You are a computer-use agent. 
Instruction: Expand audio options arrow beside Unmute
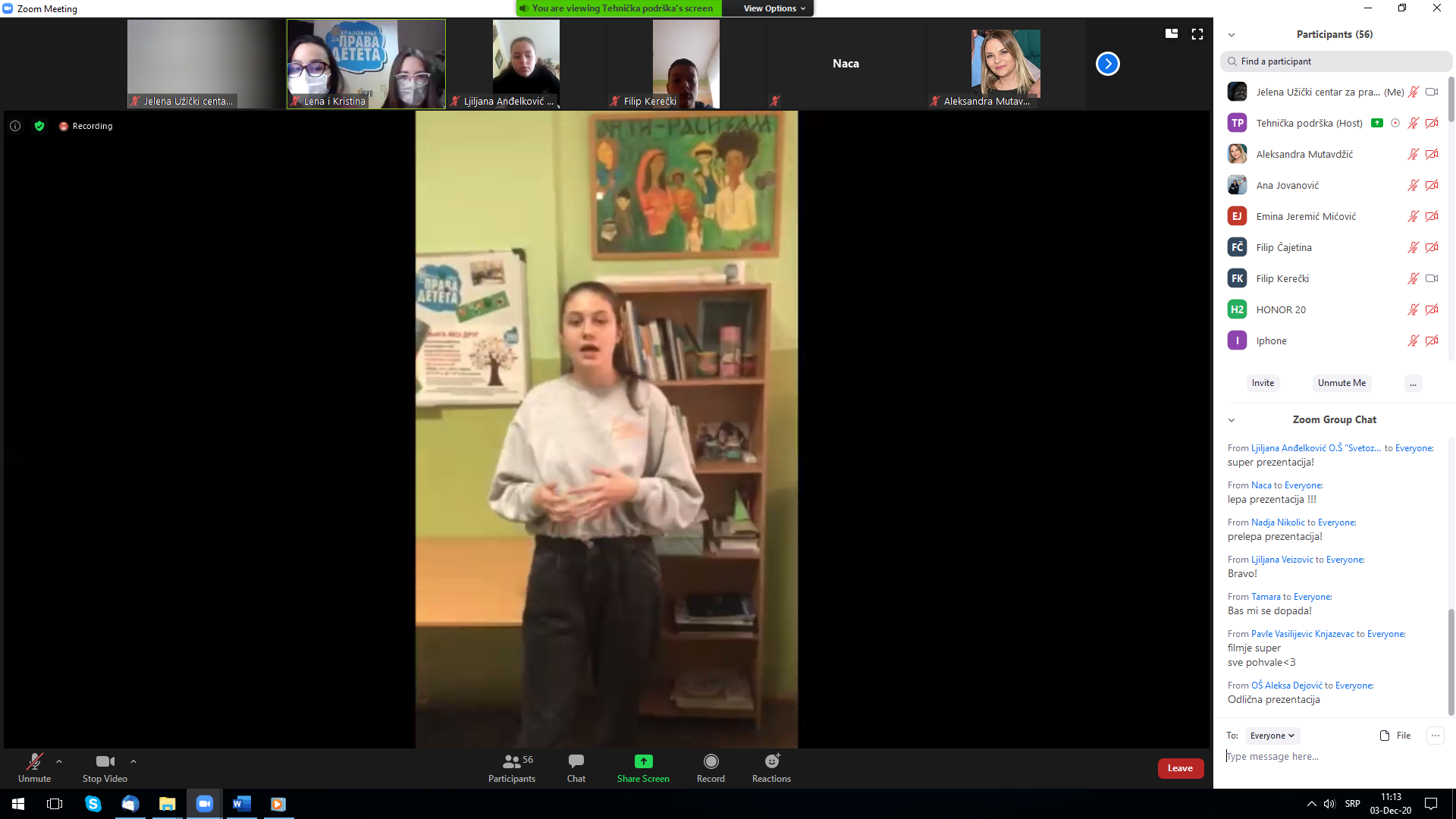click(59, 761)
